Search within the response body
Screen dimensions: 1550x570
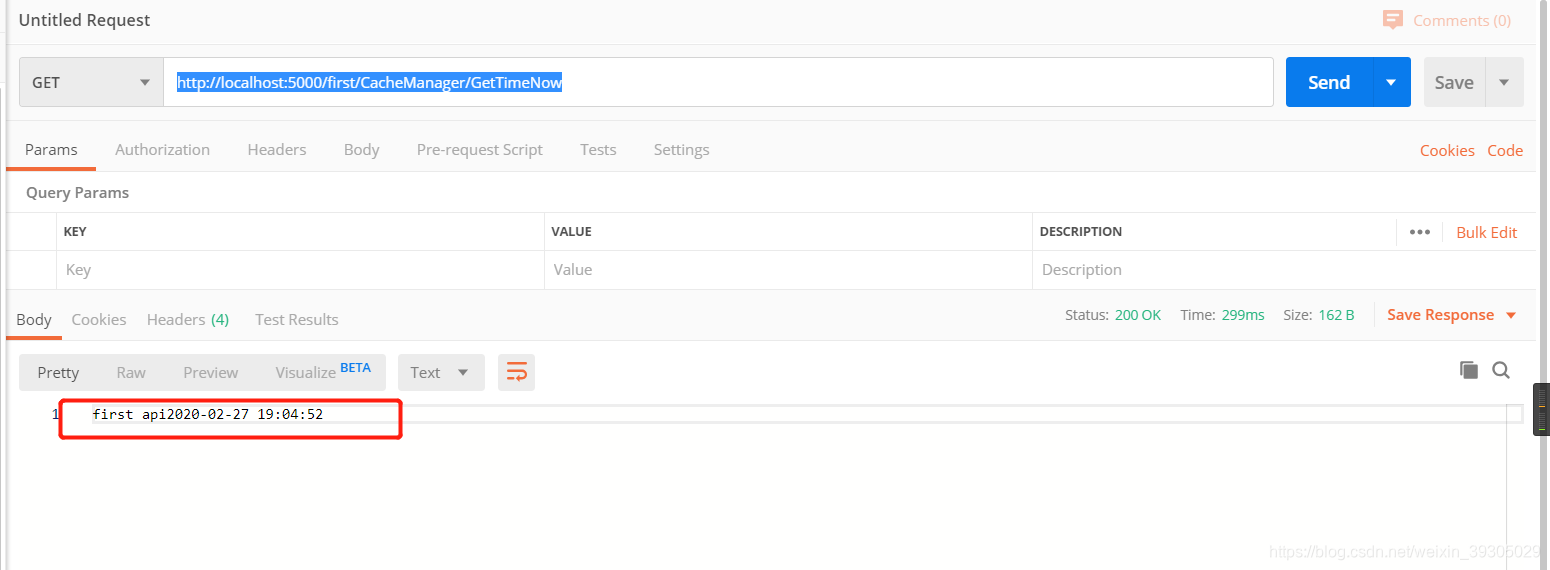[1501, 370]
